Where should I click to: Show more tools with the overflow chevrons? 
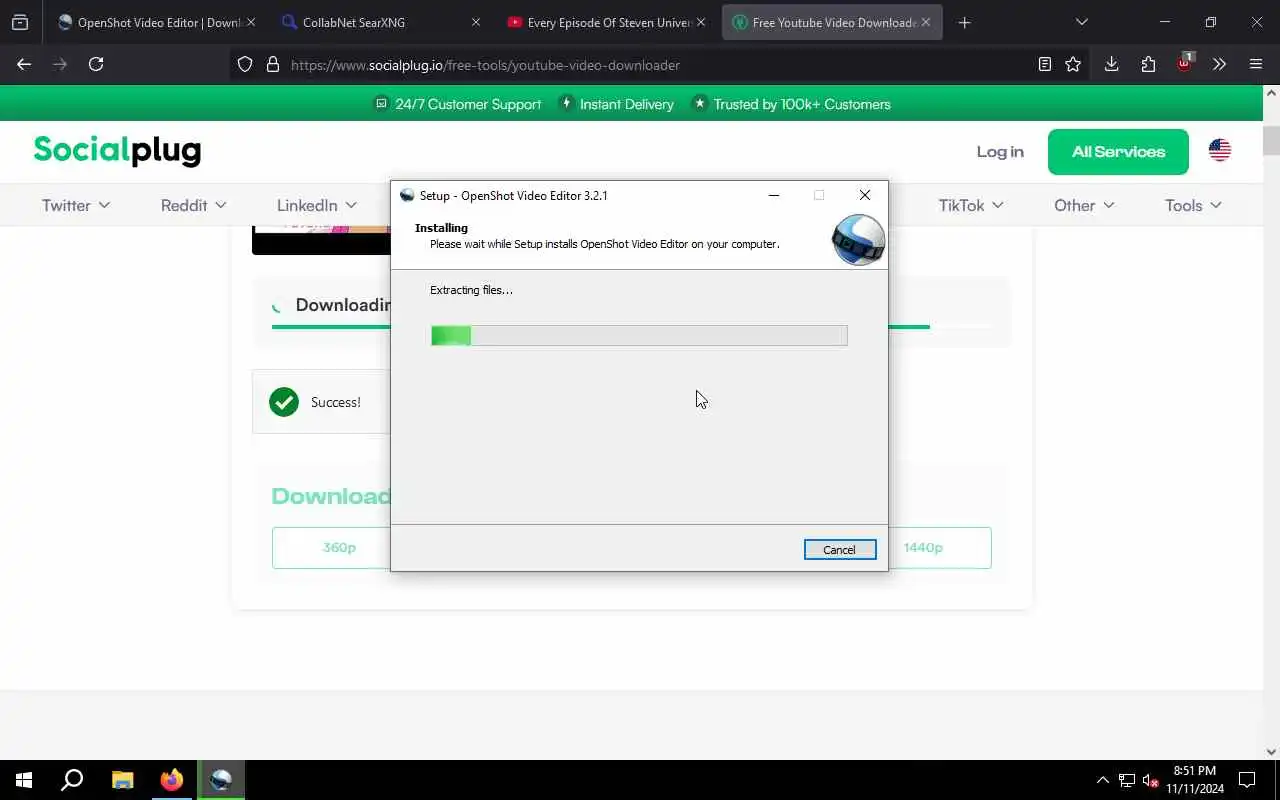click(x=1219, y=64)
